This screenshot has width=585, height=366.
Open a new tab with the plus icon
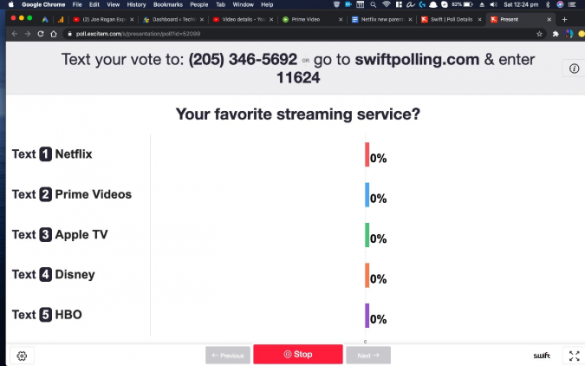[564, 19]
